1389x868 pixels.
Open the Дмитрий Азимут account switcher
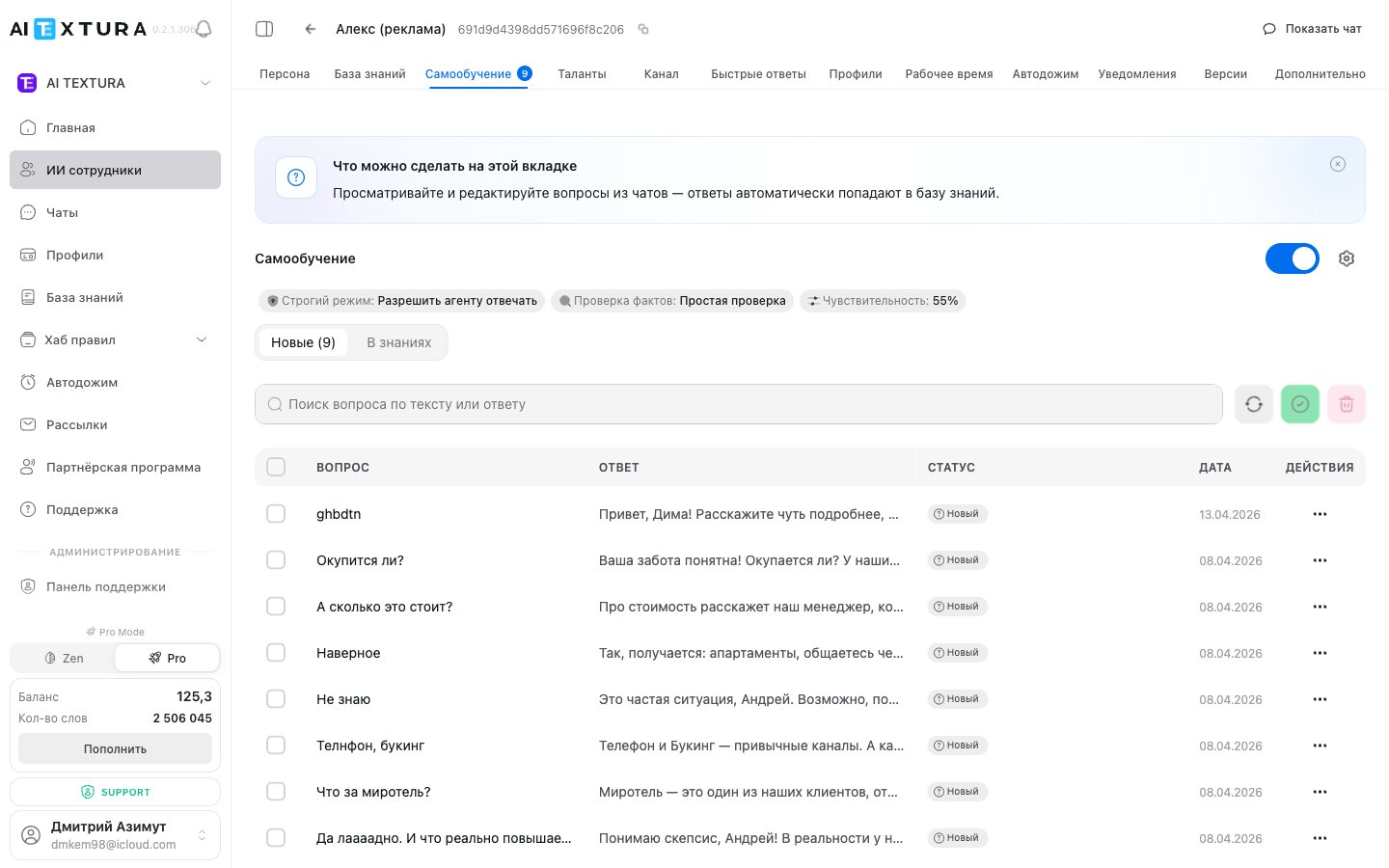[x=115, y=835]
